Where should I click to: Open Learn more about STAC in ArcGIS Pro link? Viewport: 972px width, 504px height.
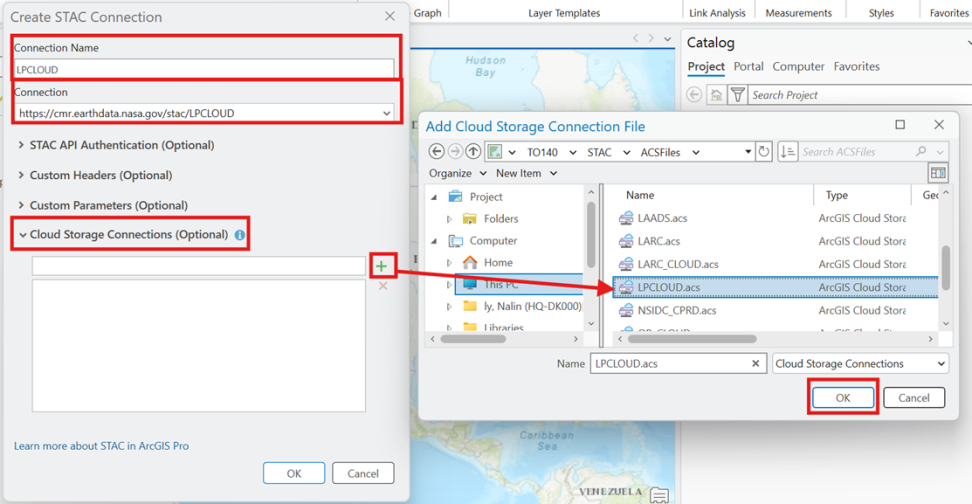101,446
